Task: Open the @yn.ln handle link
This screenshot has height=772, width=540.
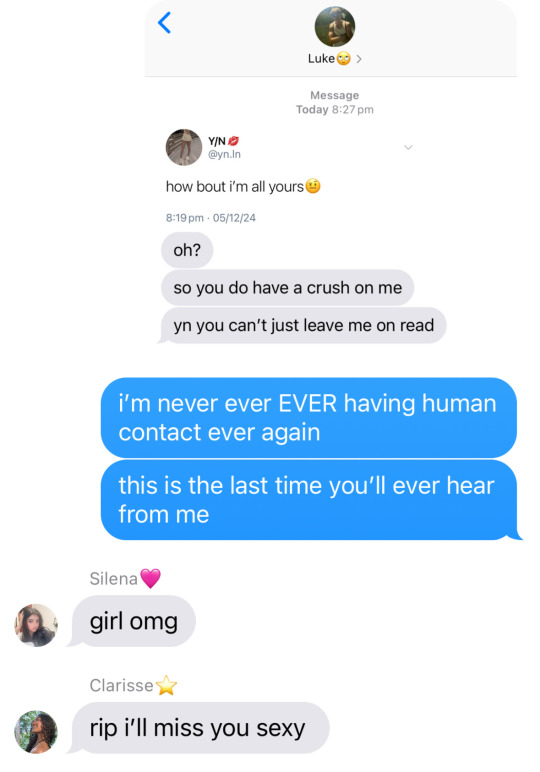Action: [x=224, y=155]
